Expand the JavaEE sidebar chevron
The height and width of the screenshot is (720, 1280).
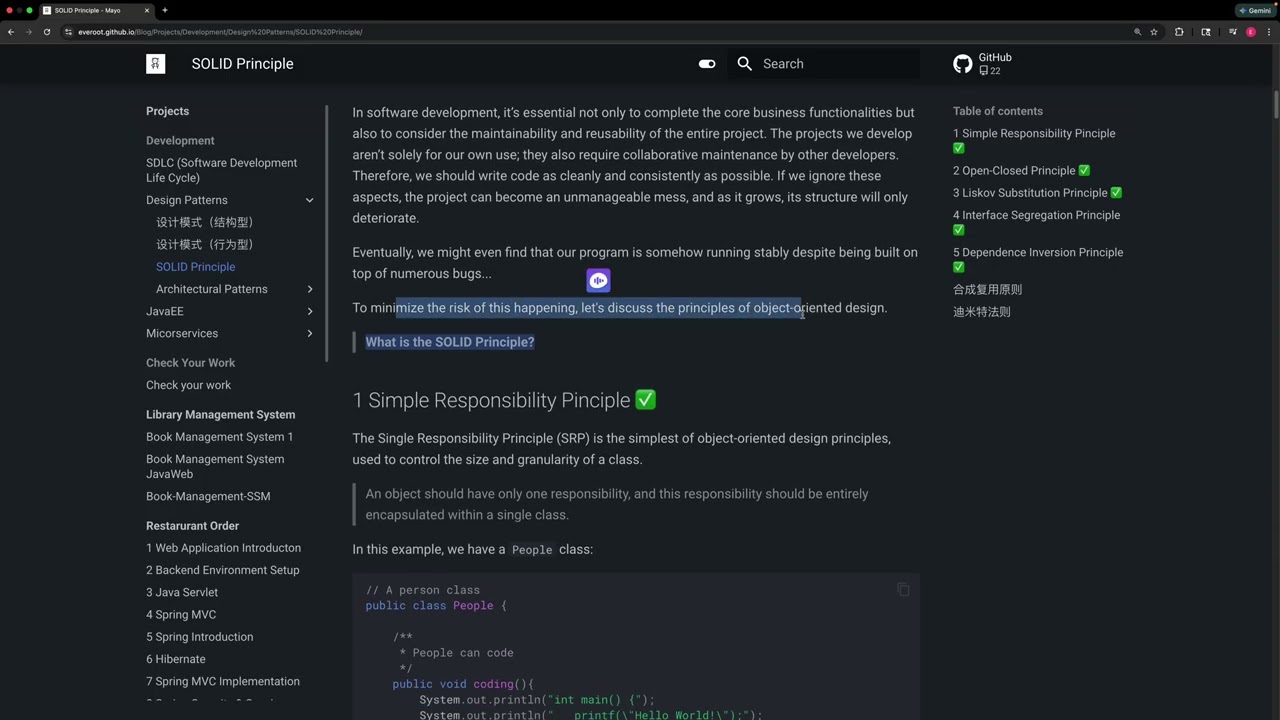pyautogui.click(x=310, y=311)
